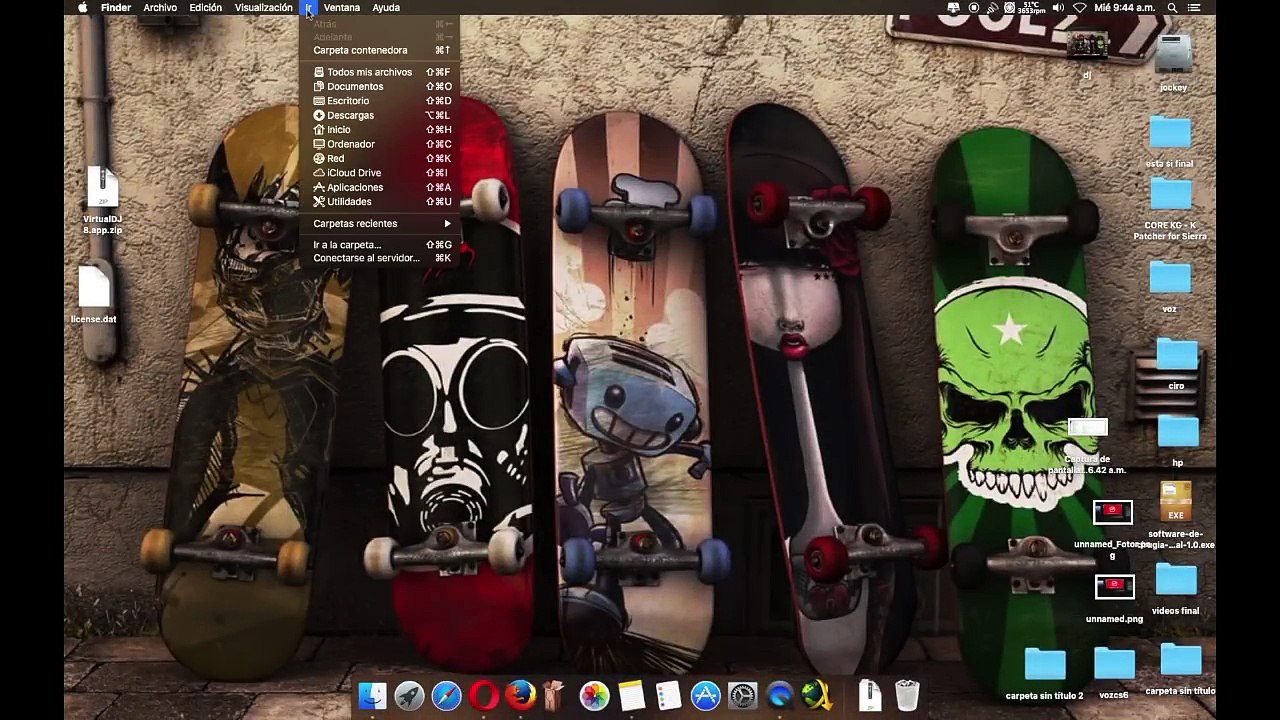Click the AirPlay display status icon
The image size is (1280, 720).
pos(954,7)
